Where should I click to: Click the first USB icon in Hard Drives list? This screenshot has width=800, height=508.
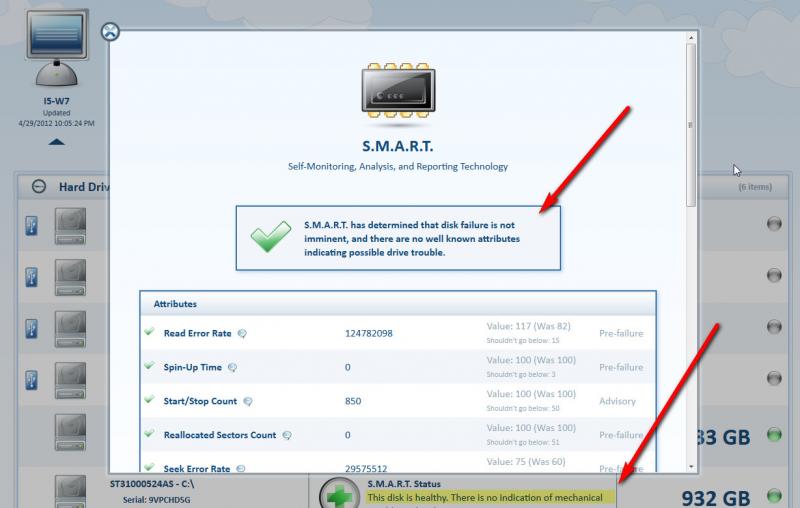(x=32, y=225)
